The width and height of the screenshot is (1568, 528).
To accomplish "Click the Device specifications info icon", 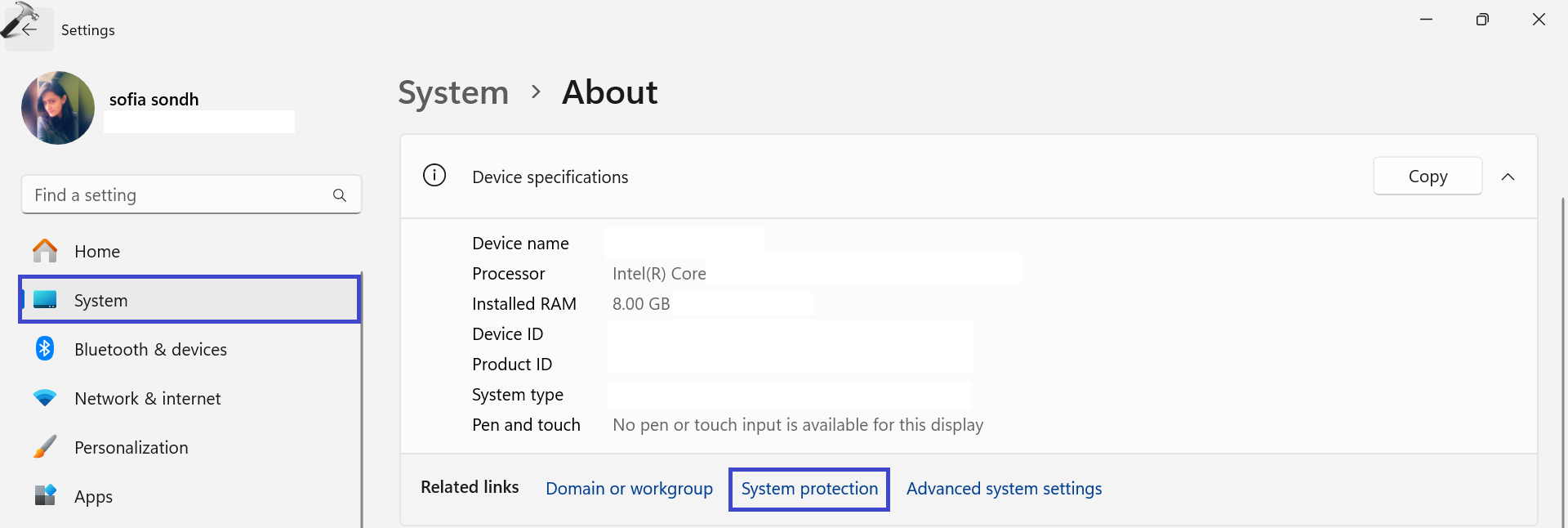I will click(x=434, y=176).
